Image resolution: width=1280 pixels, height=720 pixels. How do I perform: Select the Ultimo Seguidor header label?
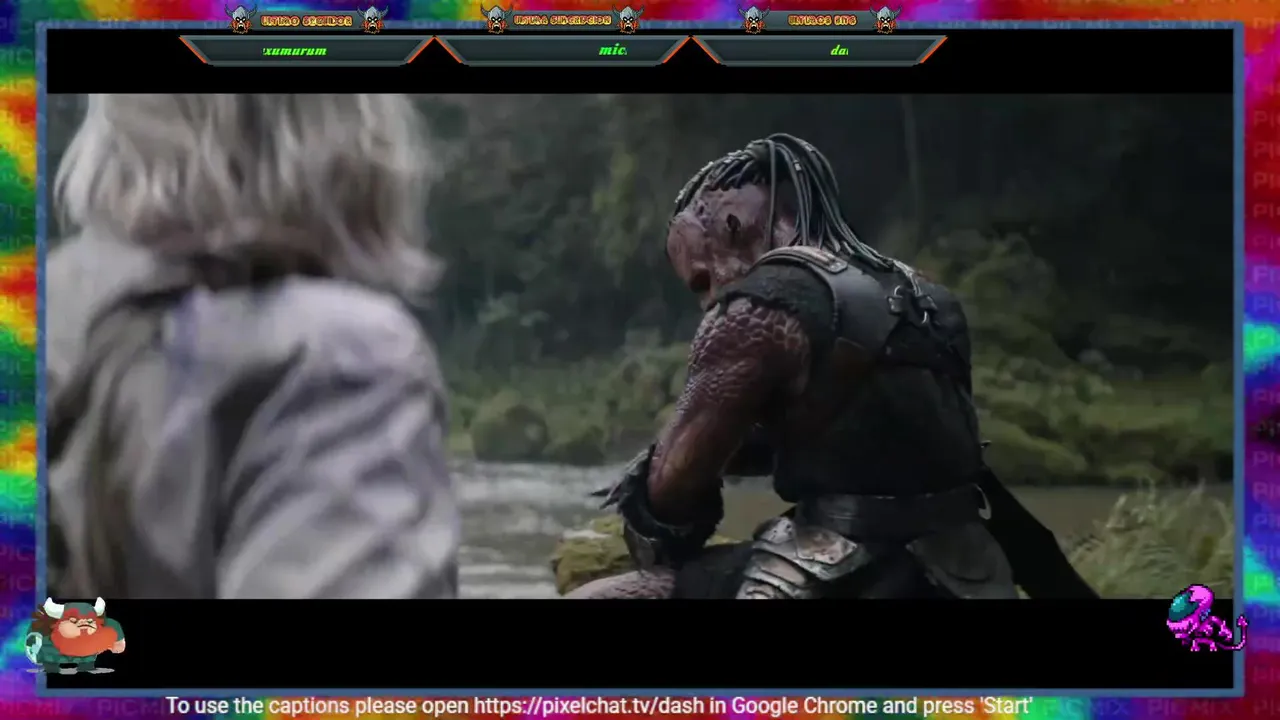[306, 21]
